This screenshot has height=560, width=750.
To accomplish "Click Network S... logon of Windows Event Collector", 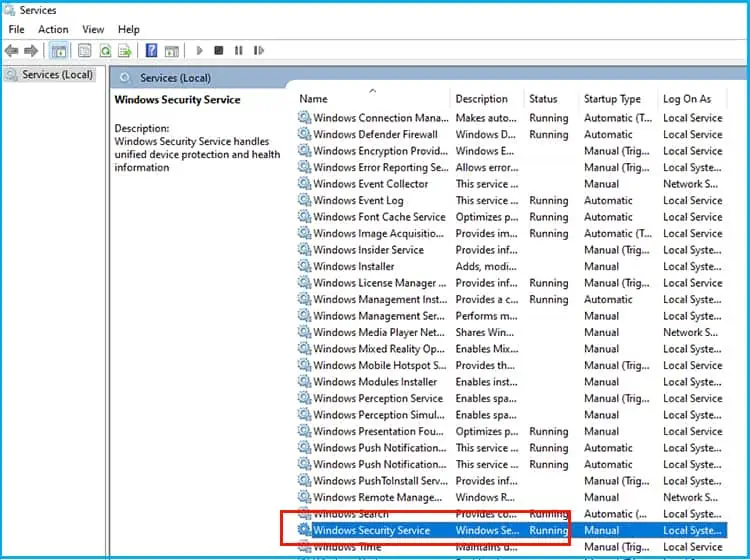I will tap(690, 184).
